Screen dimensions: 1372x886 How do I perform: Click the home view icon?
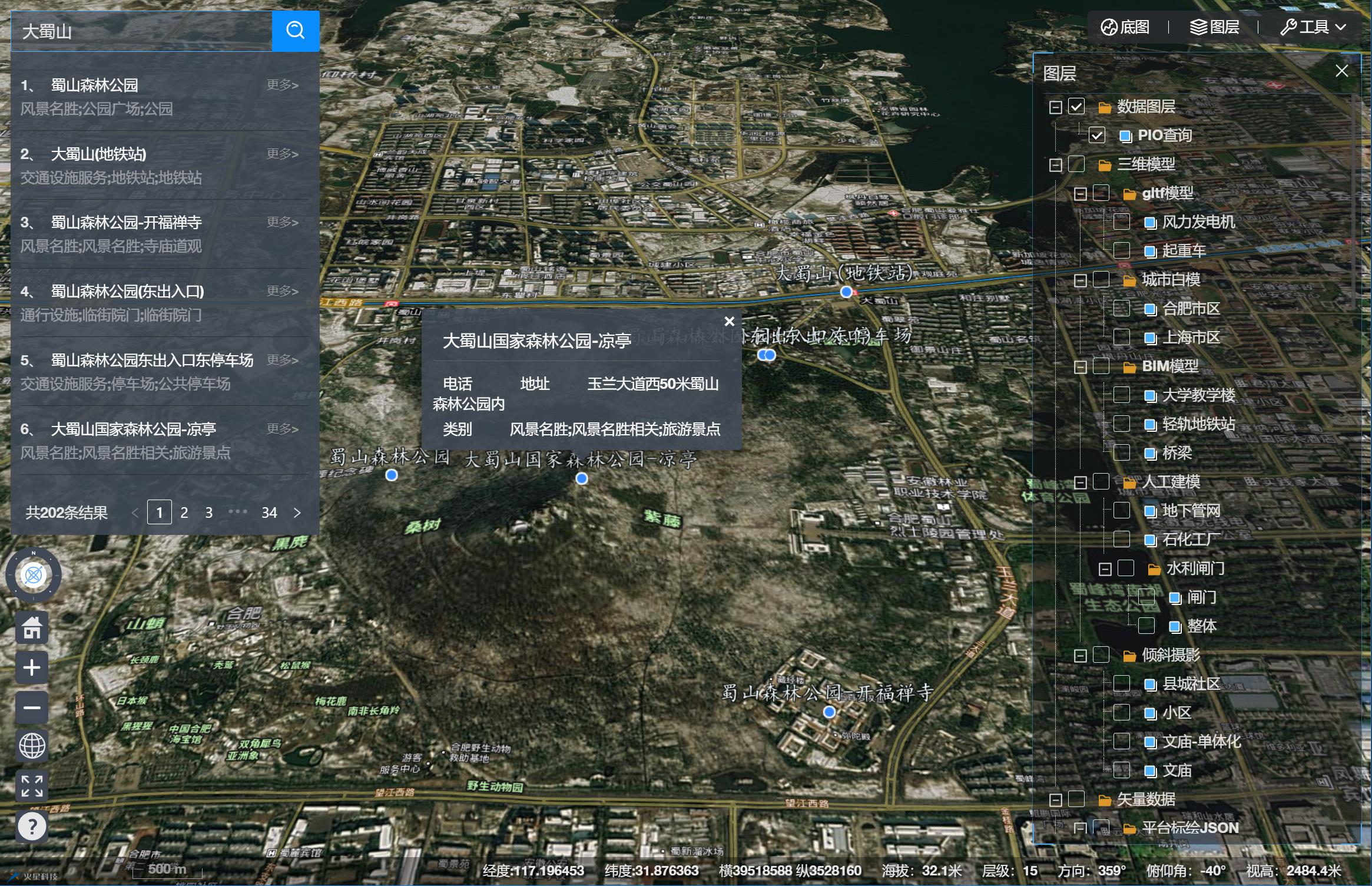tap(32, 628)
